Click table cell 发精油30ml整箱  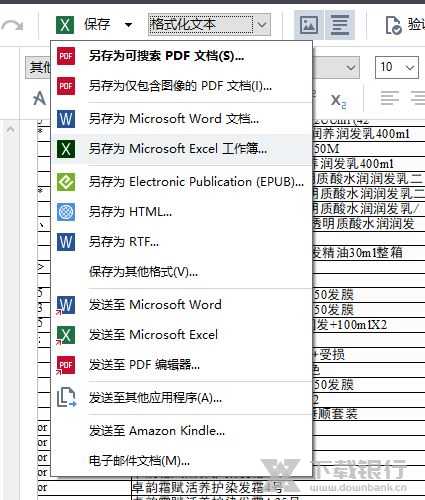point(357,253)
